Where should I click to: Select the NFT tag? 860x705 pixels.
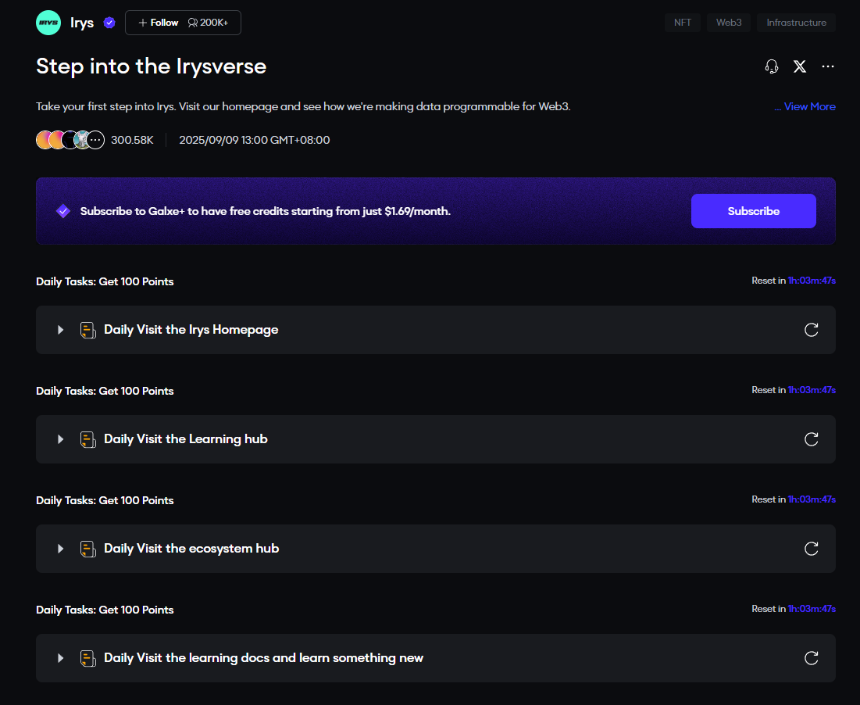pos(682,22)
